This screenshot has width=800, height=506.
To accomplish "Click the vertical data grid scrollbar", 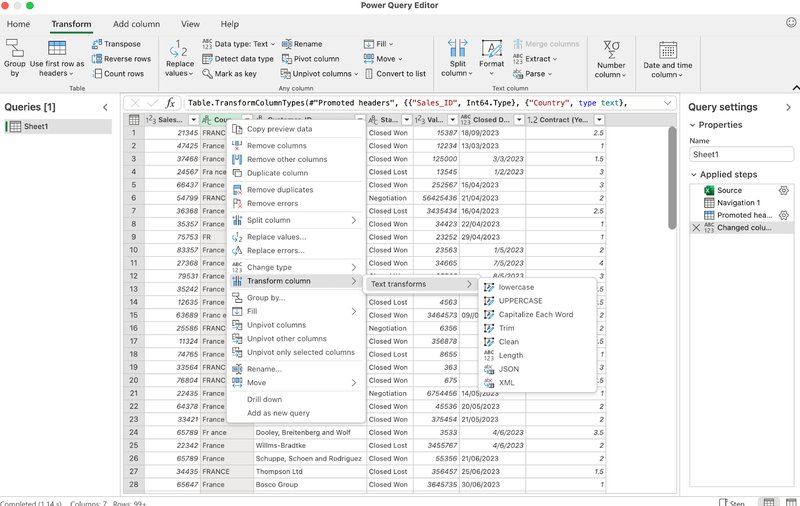I will [672, 179].
